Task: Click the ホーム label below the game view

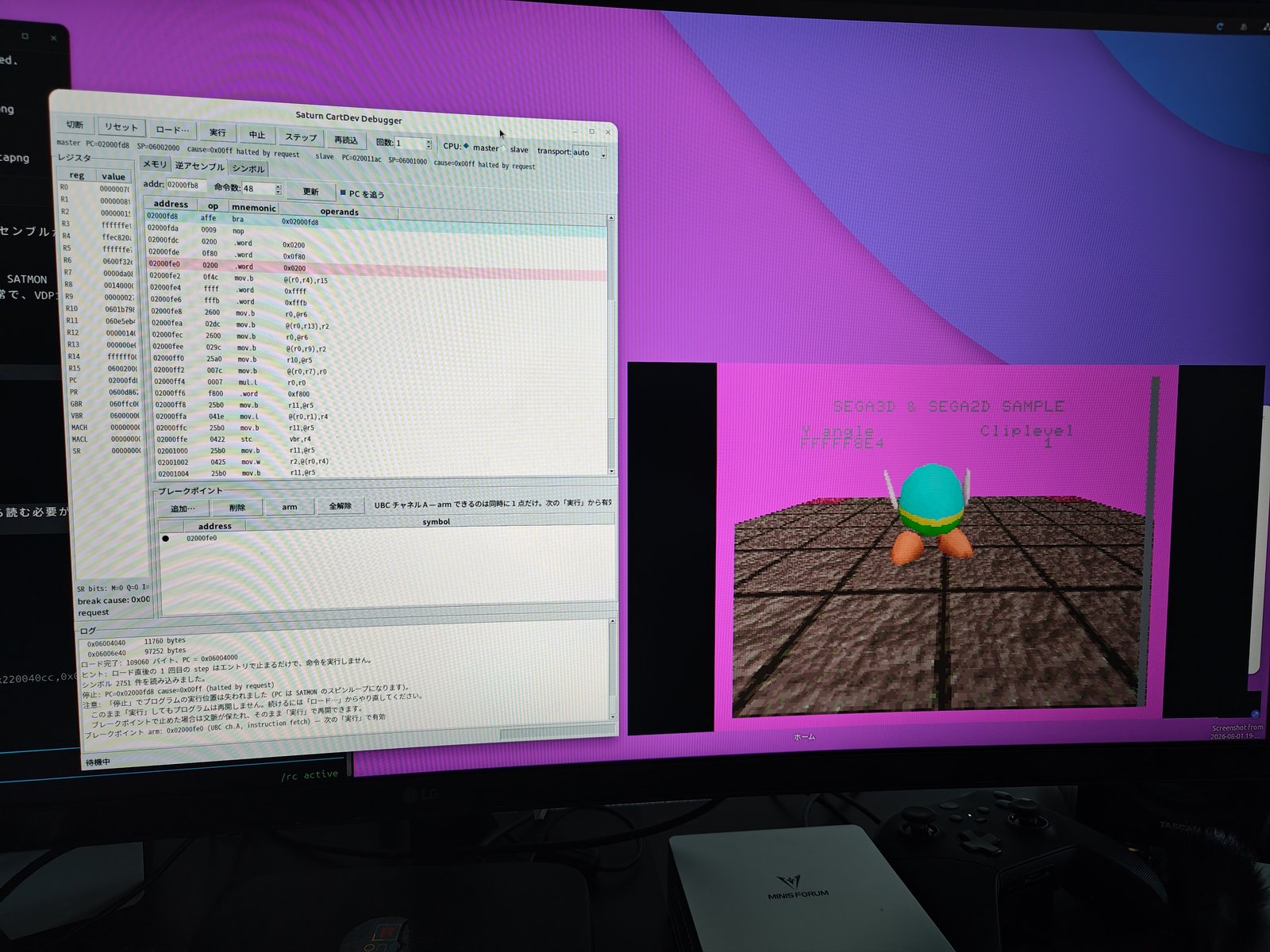Action: point(804,737)
